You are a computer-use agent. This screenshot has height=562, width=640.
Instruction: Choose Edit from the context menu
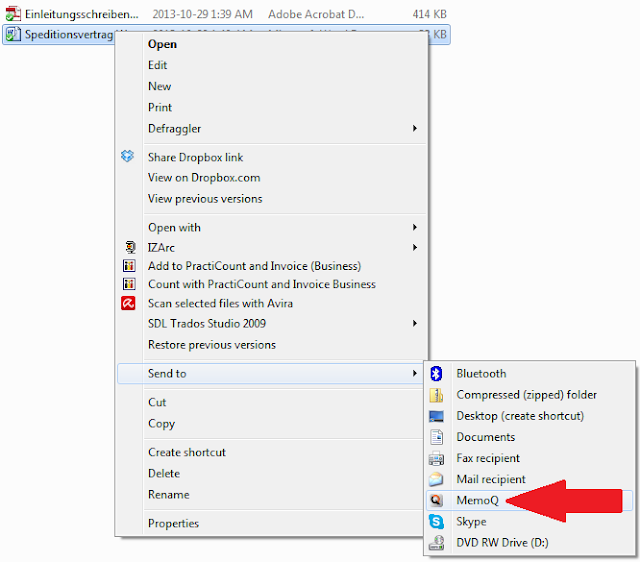tap(158, 65)
